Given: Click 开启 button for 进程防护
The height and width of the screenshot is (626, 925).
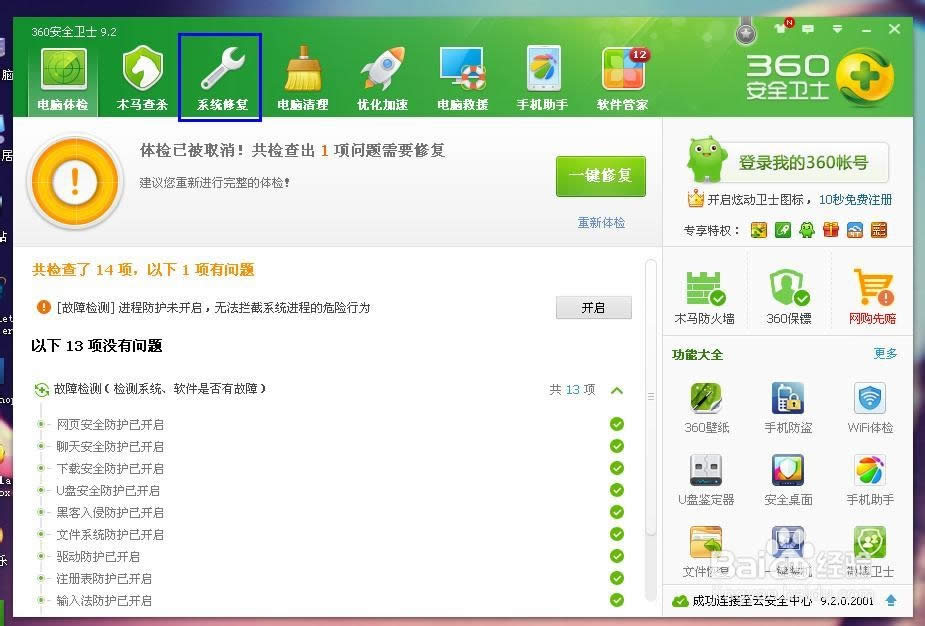Looking at the screenshot, I should click(x=593, y=307).
